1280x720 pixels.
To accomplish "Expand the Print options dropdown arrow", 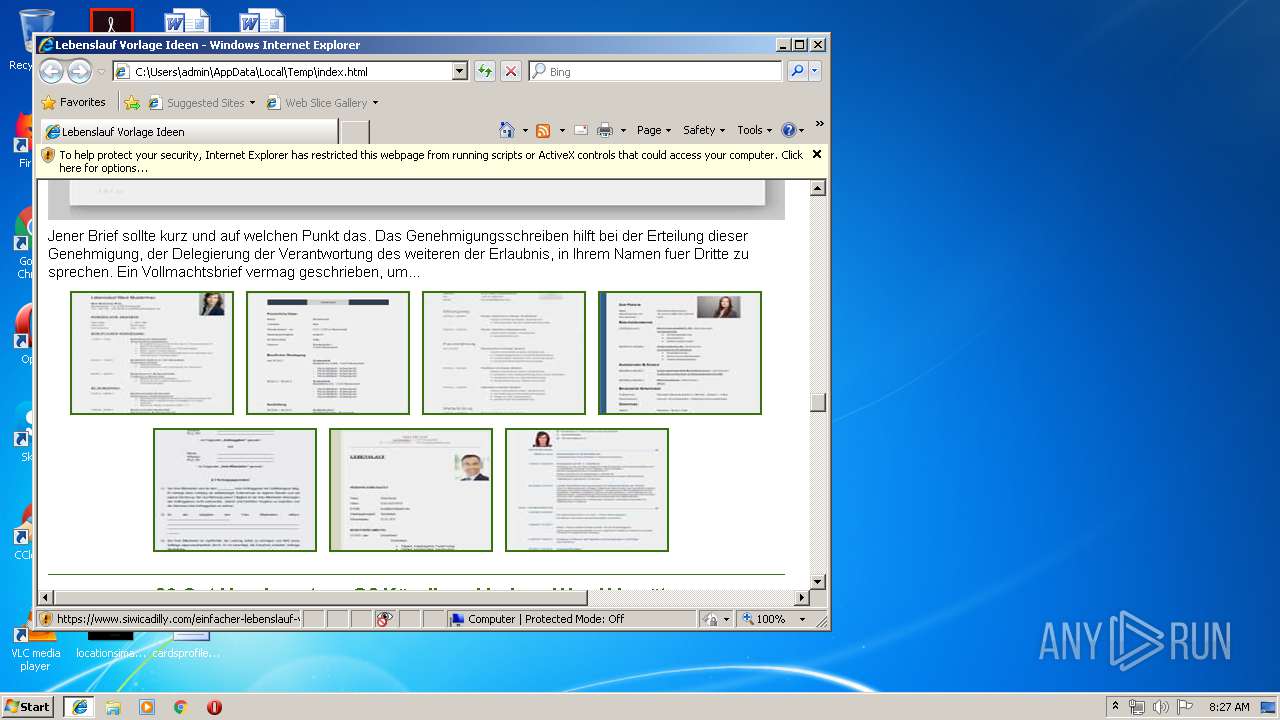I will (x=623, y=130).
